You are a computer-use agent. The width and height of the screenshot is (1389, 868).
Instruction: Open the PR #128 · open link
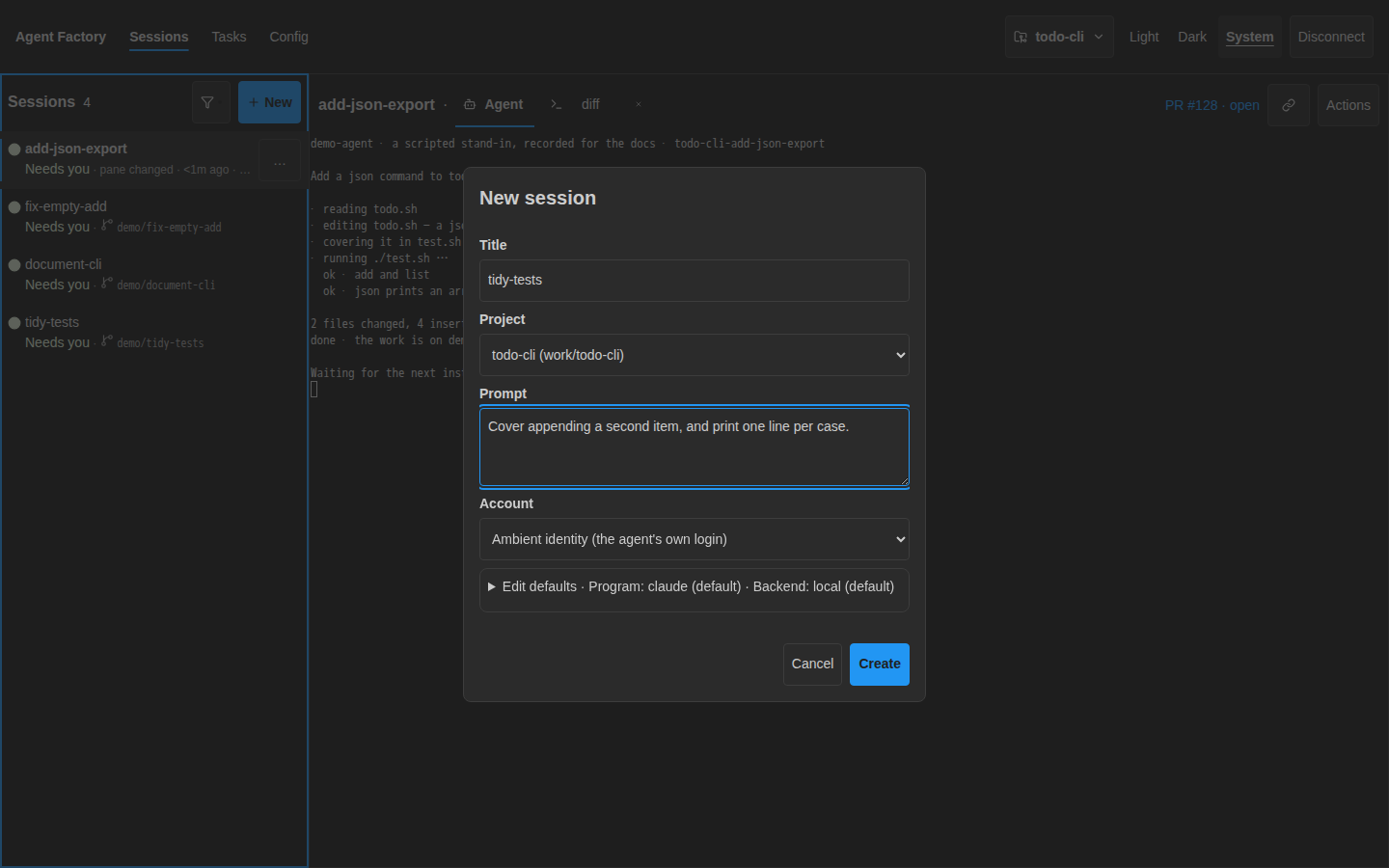coord(1212,105)
